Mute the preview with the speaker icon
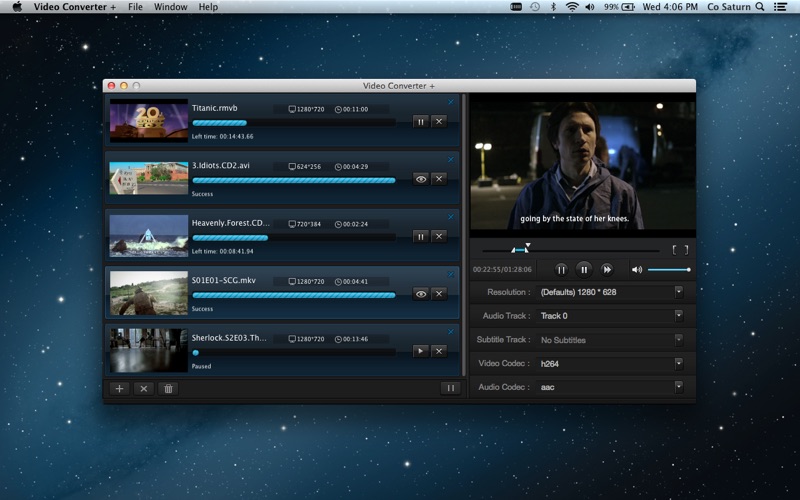The image size is (800, 500). click(x=637, y=270)
